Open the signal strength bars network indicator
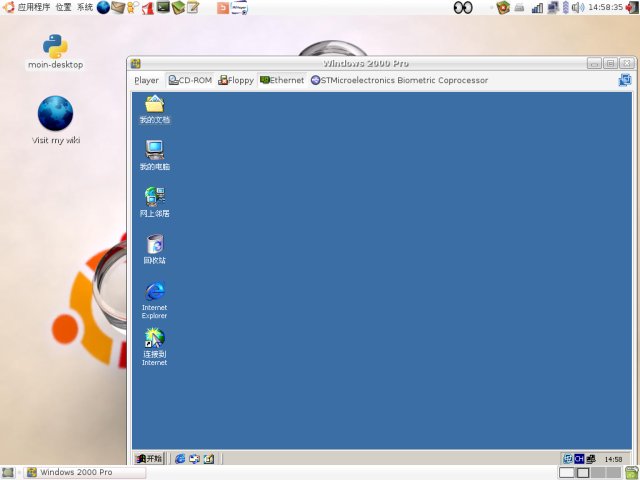 537,7
